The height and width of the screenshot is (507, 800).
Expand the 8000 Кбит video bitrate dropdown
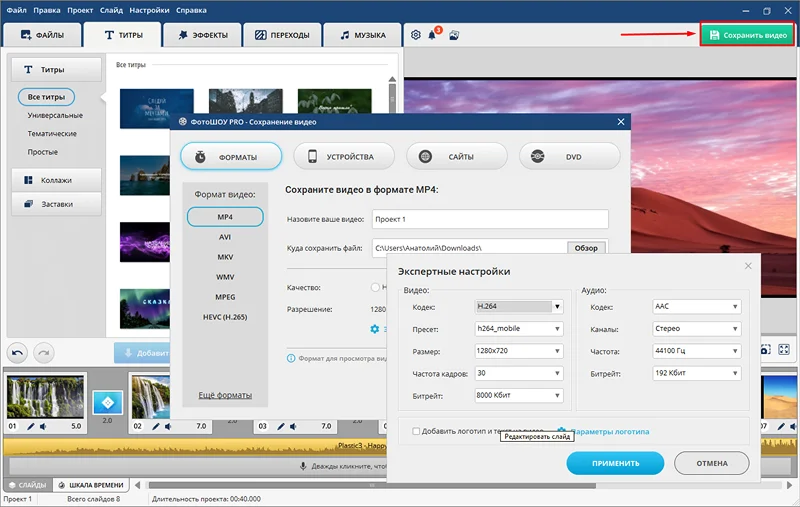(x=518, y=396)
